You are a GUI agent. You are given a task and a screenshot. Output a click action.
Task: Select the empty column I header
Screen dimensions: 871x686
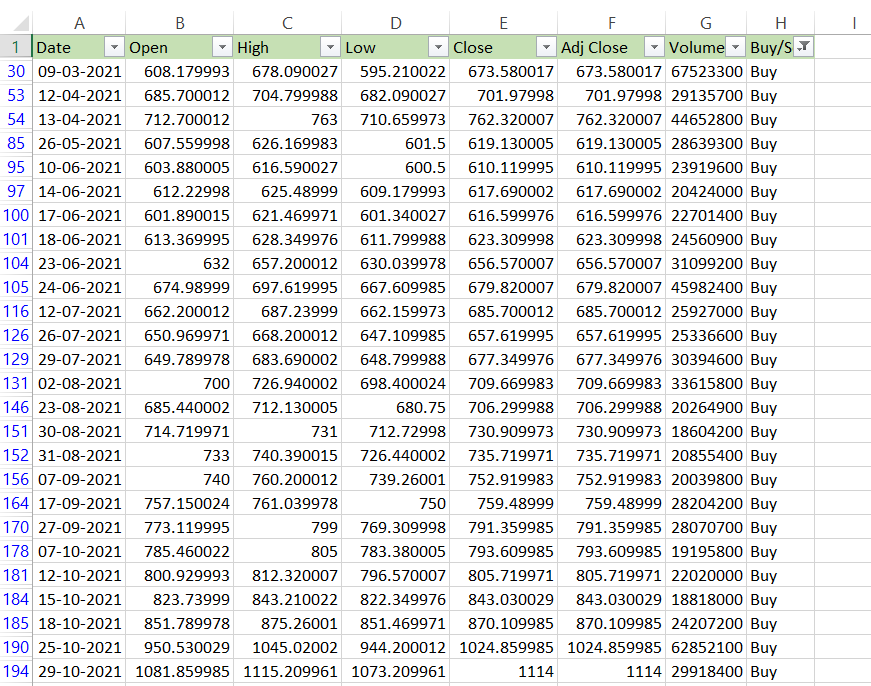(x=853, y=22)
